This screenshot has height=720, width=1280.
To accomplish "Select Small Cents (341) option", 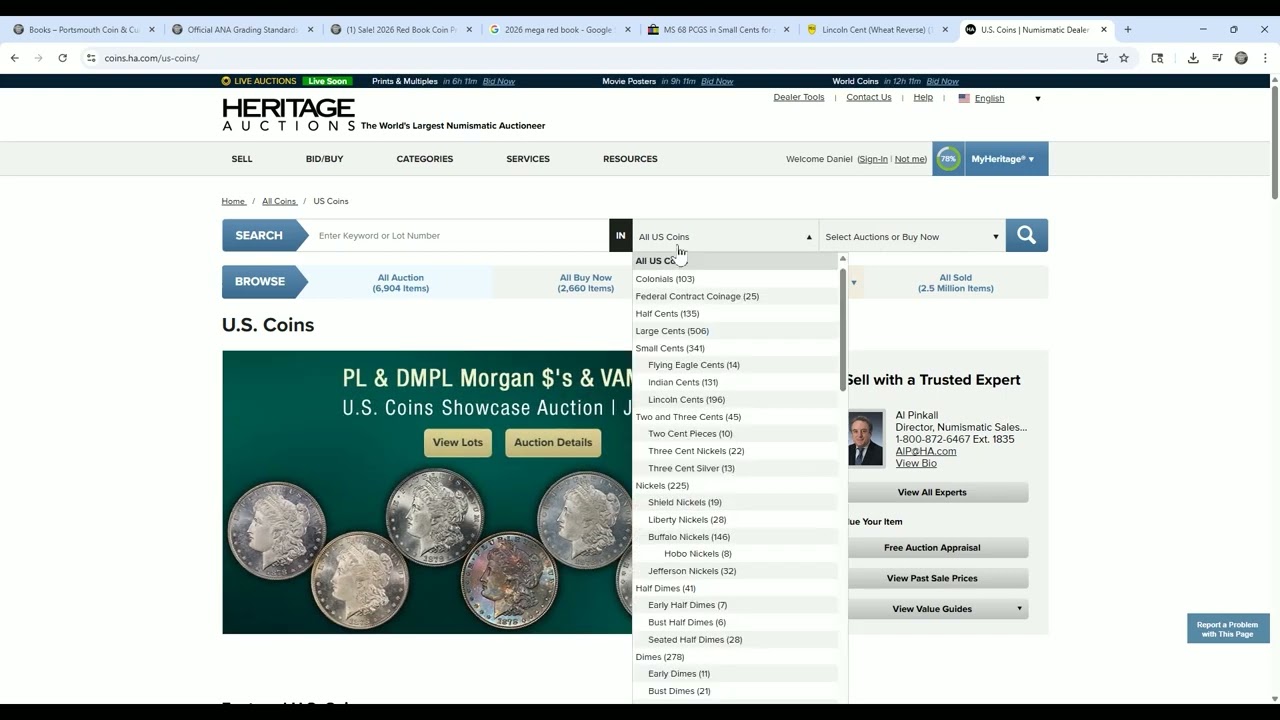I will [x=670, y=348].
